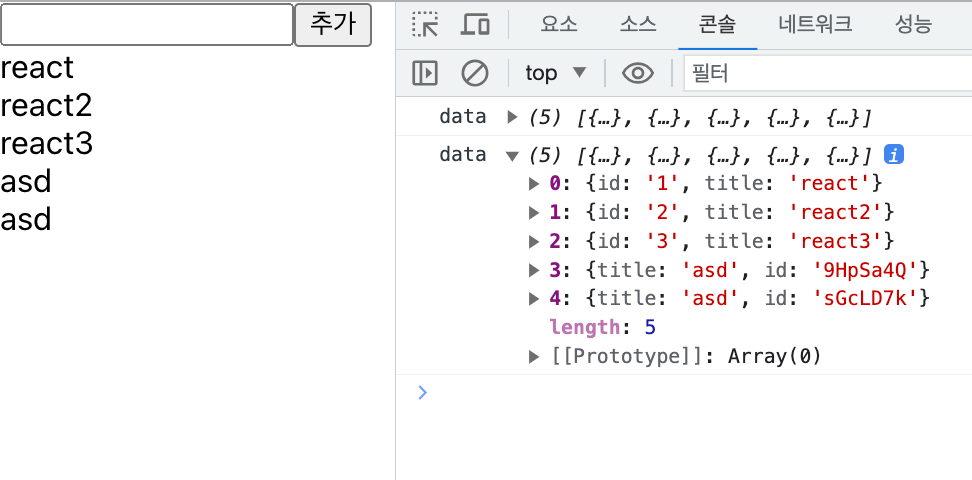The height and width of the screenshot is (480, 972).
Task: Expand object 0 with title 'react'
Action: tap(534, 184)
